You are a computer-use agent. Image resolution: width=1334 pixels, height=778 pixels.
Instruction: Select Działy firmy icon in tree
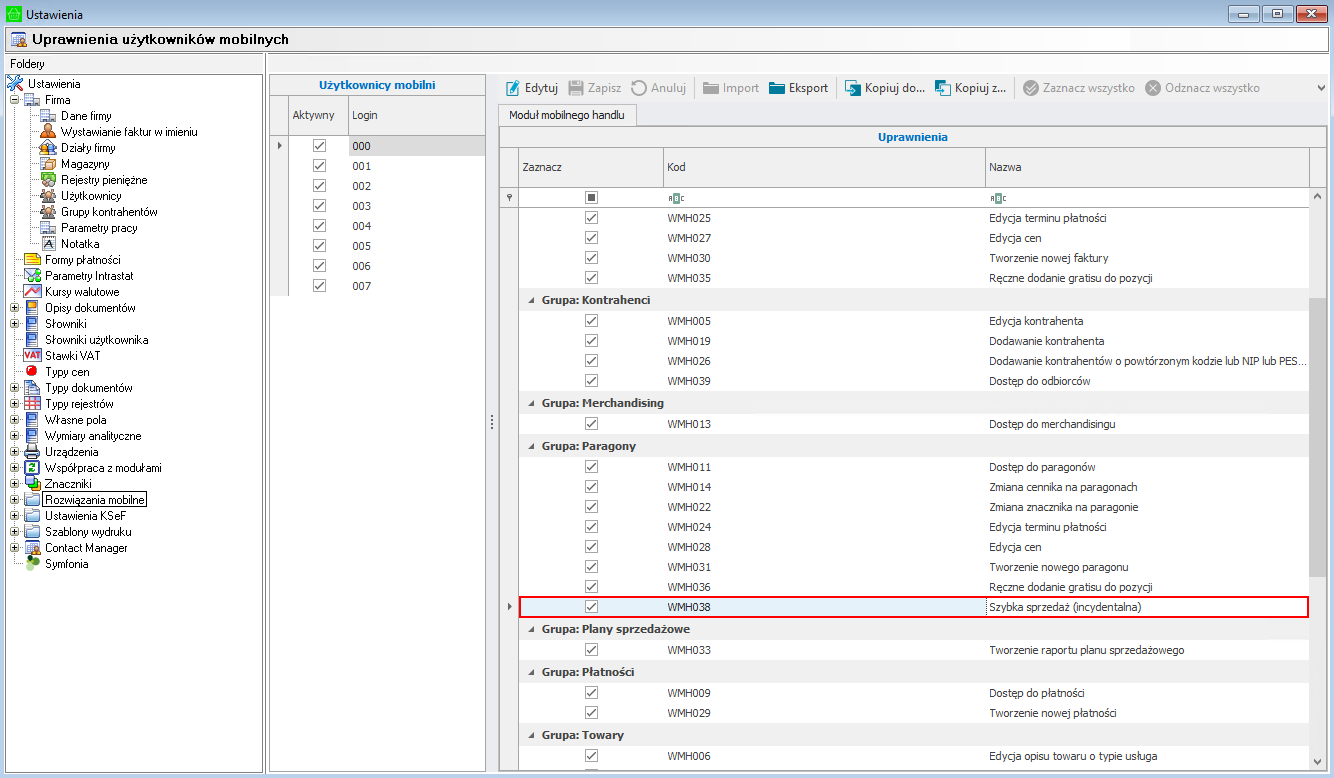pyautogui.click(x=48, y=148)
